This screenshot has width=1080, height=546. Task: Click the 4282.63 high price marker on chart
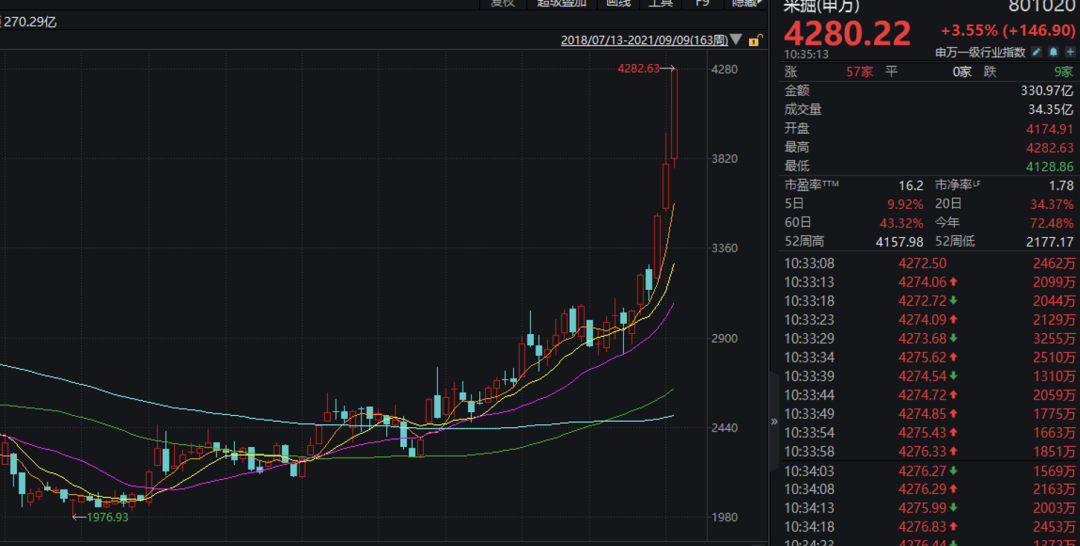(x=639, y=69)
